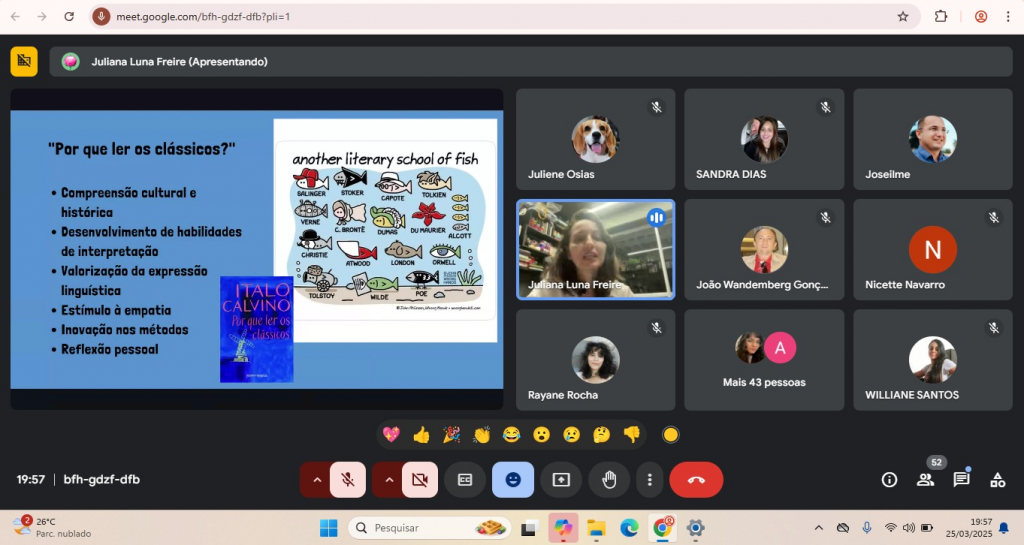Image resolution: width=1024 pixels, height=545 pixels.
Task: Expand video settings arrow beside camera
Action: 389,479
